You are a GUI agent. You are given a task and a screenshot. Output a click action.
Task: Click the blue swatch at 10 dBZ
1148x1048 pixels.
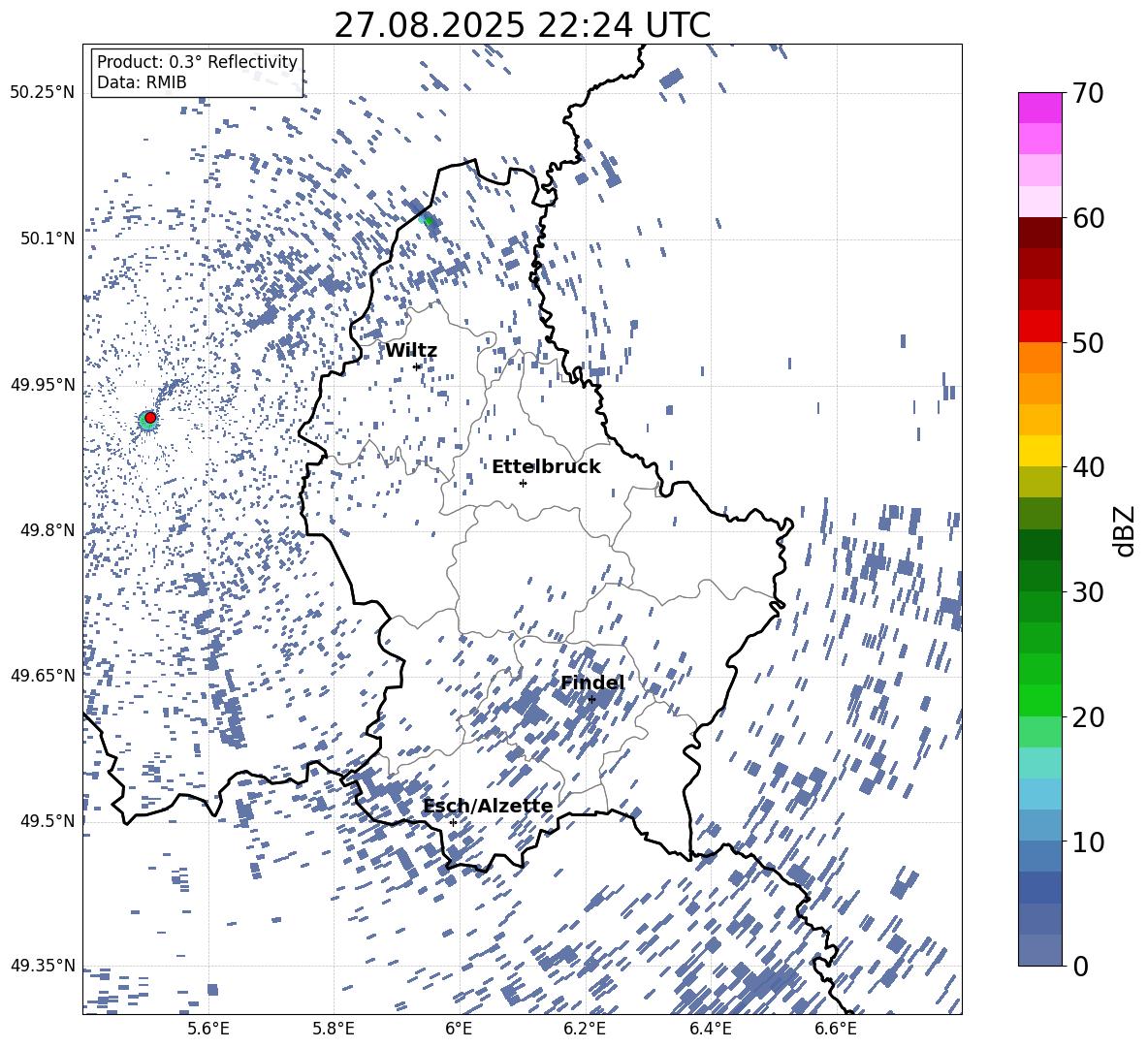(1039, 856)
